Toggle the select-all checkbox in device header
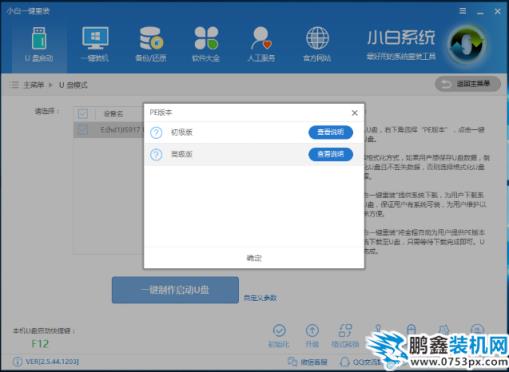Viewport: 509px width, 372px height. click(x=83, y=114)
